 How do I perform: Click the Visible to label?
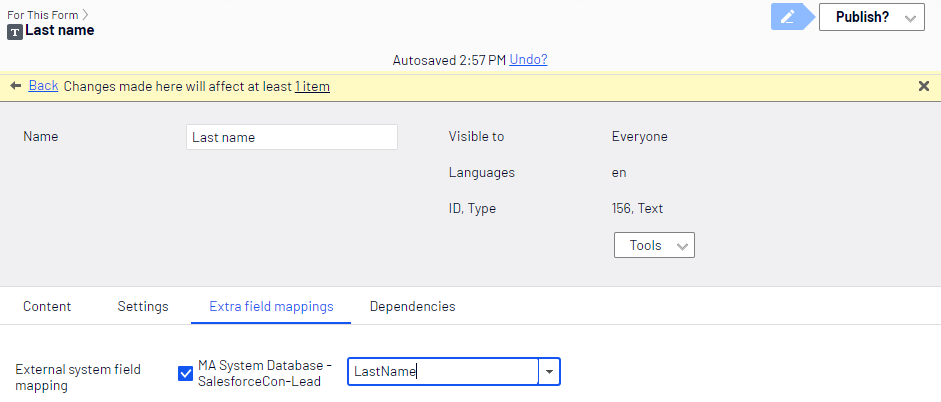coord(477,137)
